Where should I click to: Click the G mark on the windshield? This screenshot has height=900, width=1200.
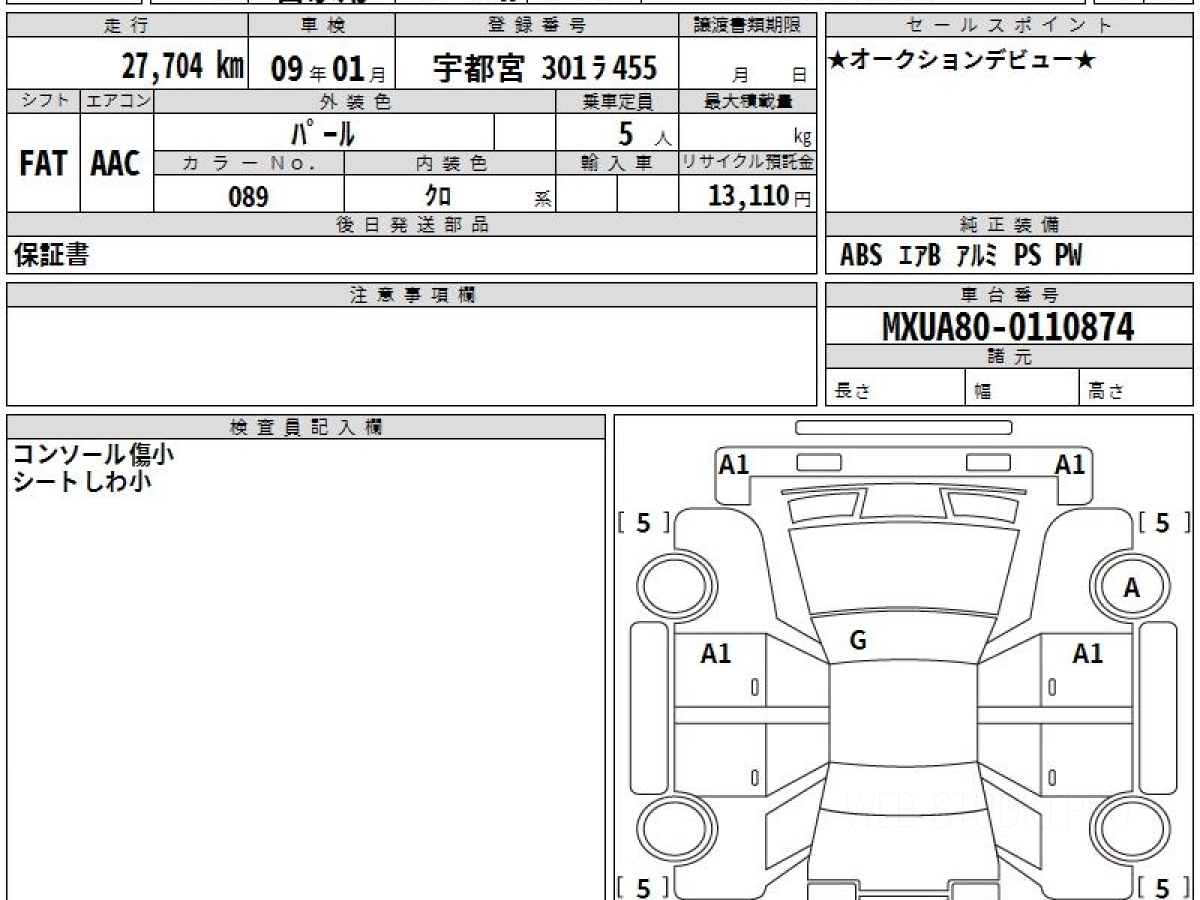coord(857,641)
